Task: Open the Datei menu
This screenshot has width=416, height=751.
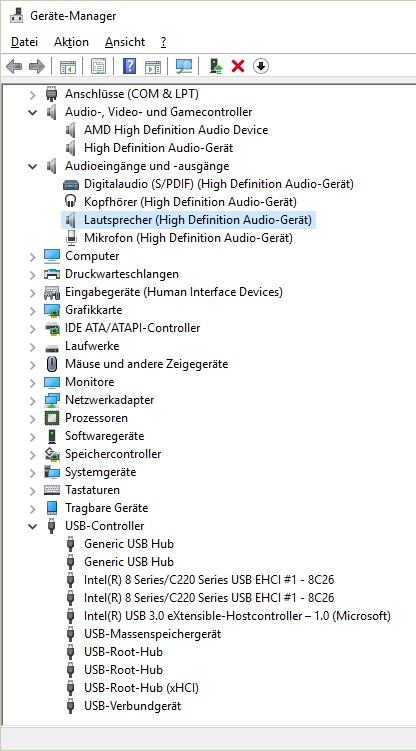Action: [24, 42]
